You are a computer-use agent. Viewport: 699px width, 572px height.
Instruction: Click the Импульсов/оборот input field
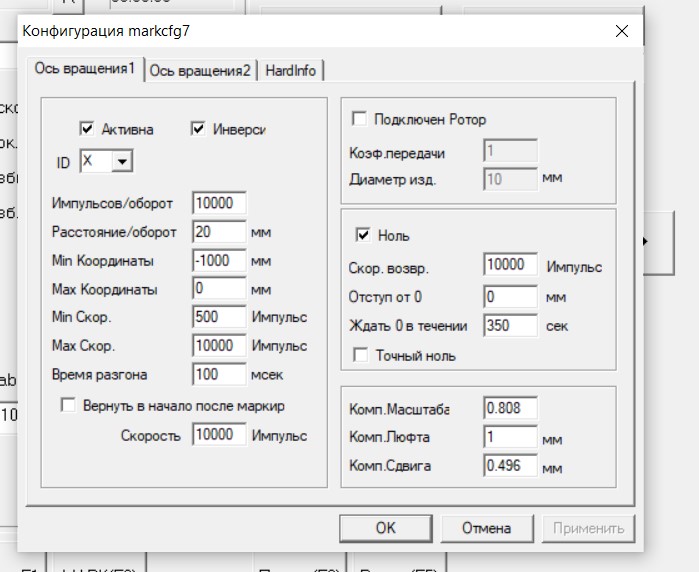click(218, 203)
